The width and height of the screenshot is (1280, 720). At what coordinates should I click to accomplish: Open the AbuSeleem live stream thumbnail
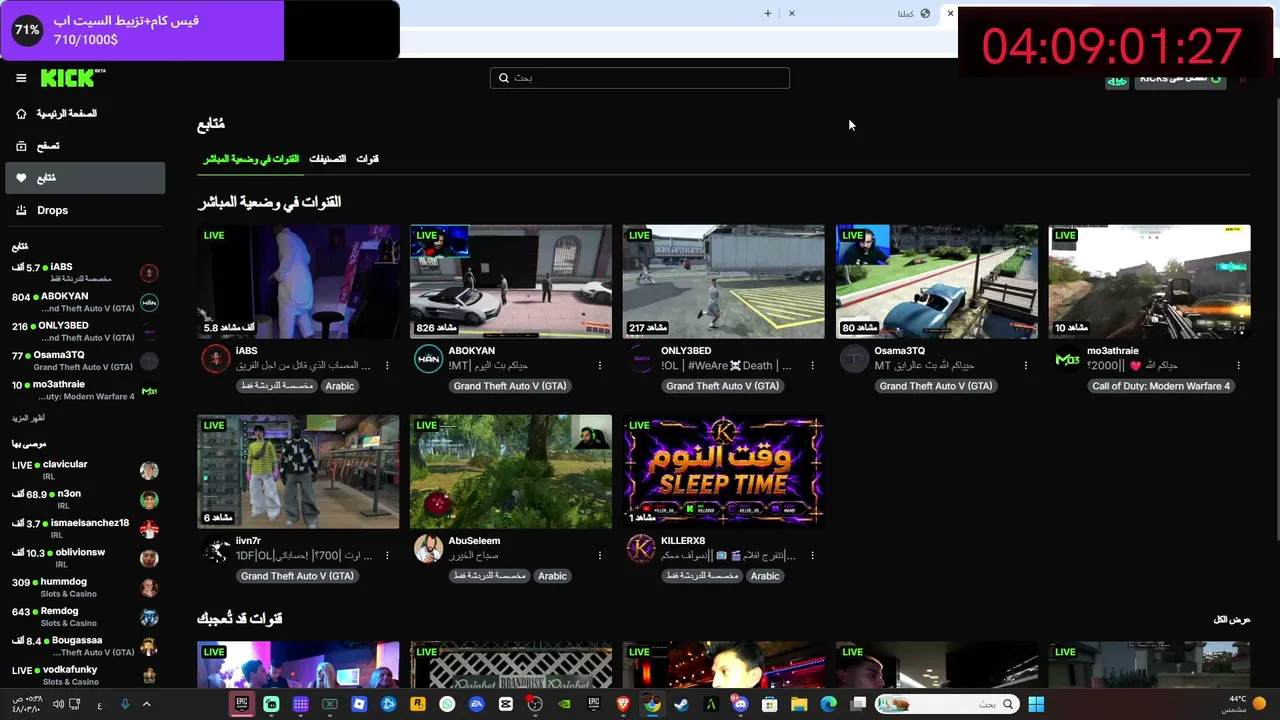pyautogui.click(x=511, y=472)
